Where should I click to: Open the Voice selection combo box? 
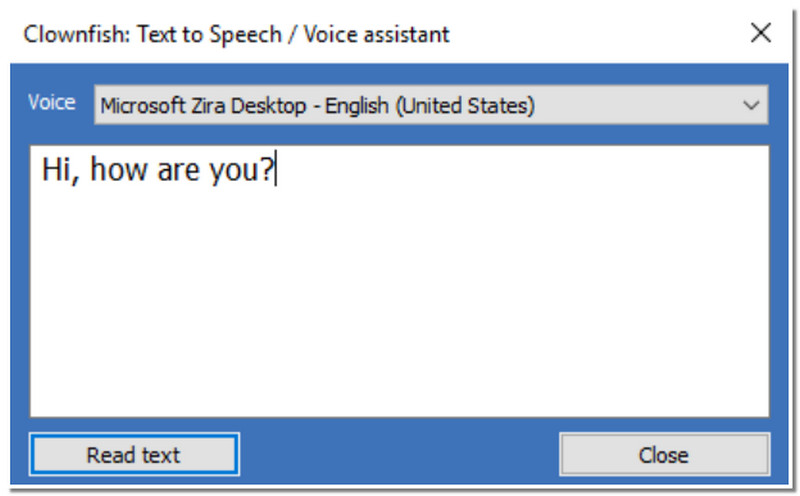coord(430,105)
